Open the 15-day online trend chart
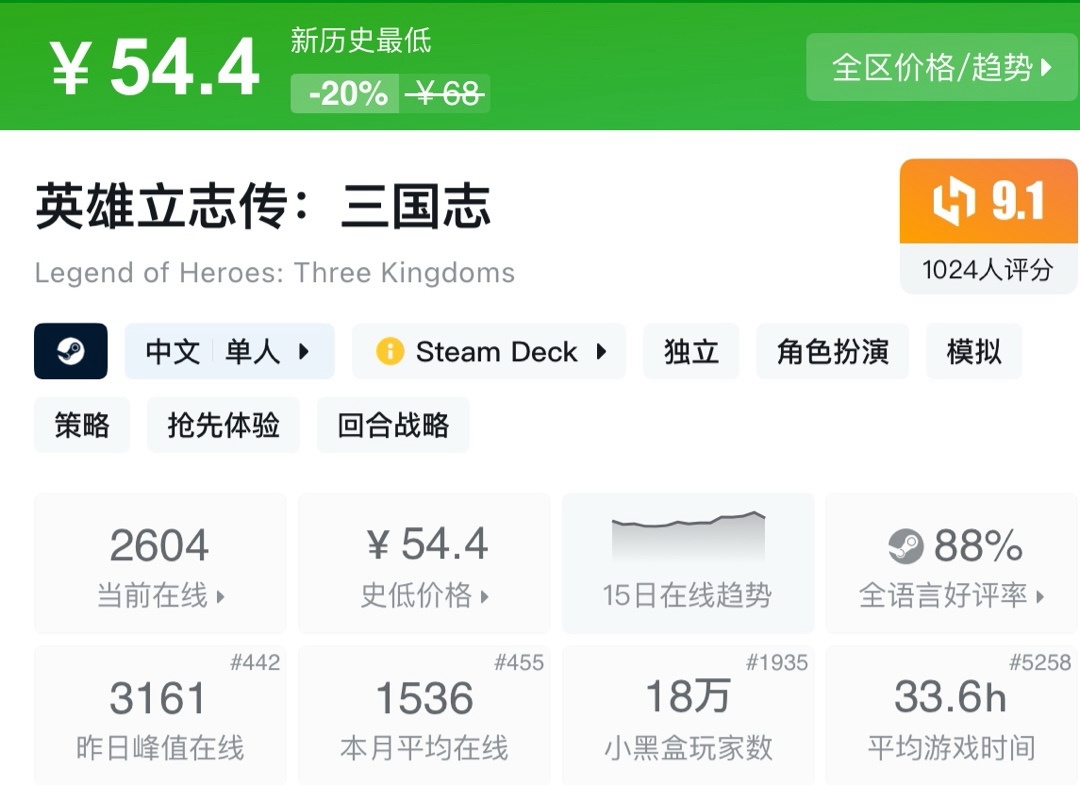This screenshot has width=1080, height=785. coord(687,563)
